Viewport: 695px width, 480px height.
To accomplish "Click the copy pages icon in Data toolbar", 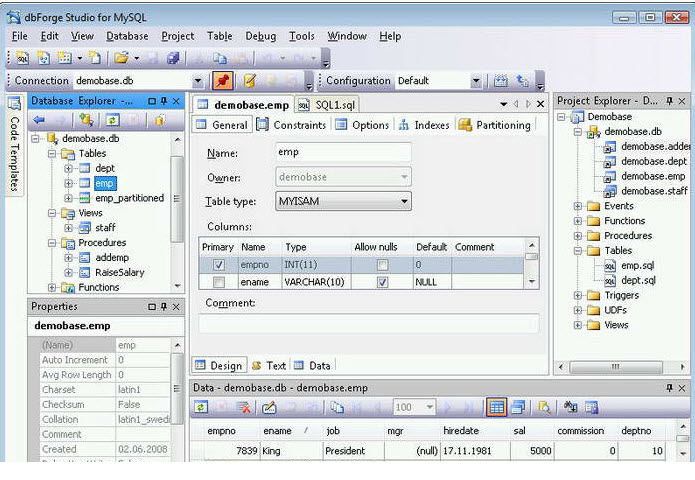I will pyautogui.click(x=338, y=407).
